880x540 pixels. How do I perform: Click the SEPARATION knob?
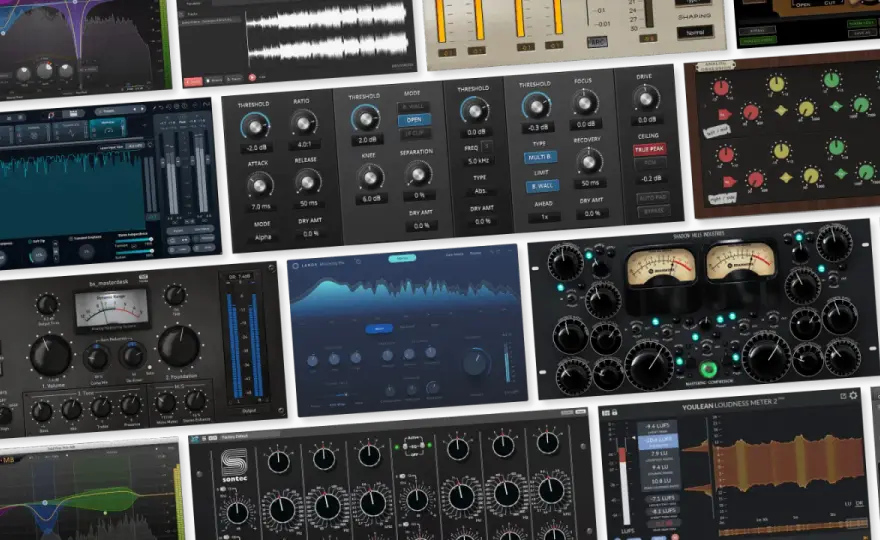pyautogui.click(x=418, y=175)
